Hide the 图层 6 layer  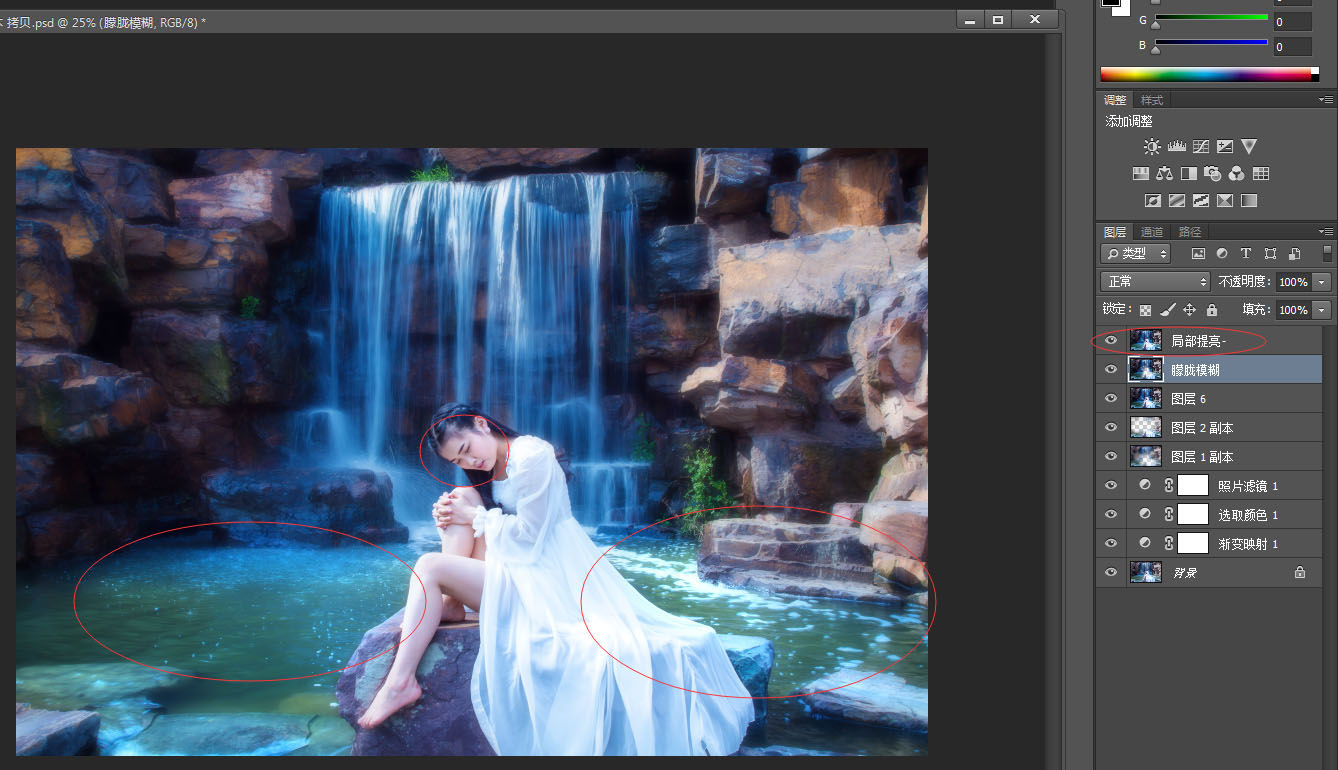click(x=1111, y=399)
